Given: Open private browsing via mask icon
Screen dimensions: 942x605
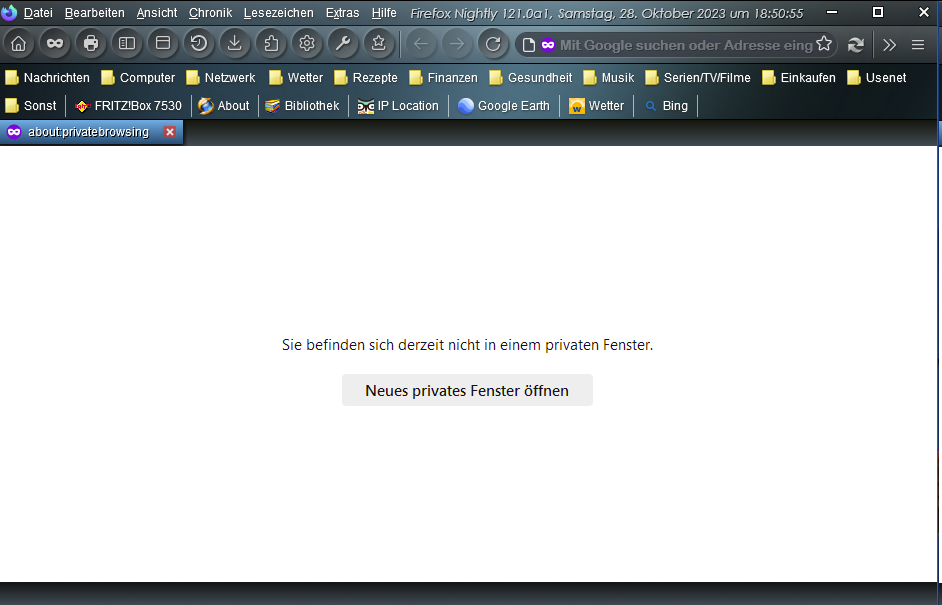Looking at the screenshot, I should (x=54, y=44).
